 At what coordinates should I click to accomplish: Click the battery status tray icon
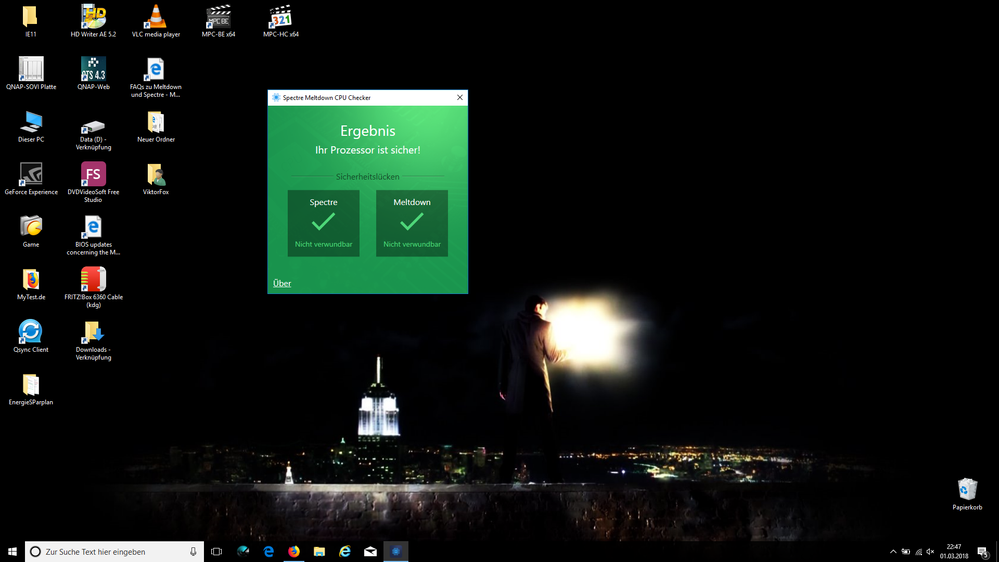(905, 552)
